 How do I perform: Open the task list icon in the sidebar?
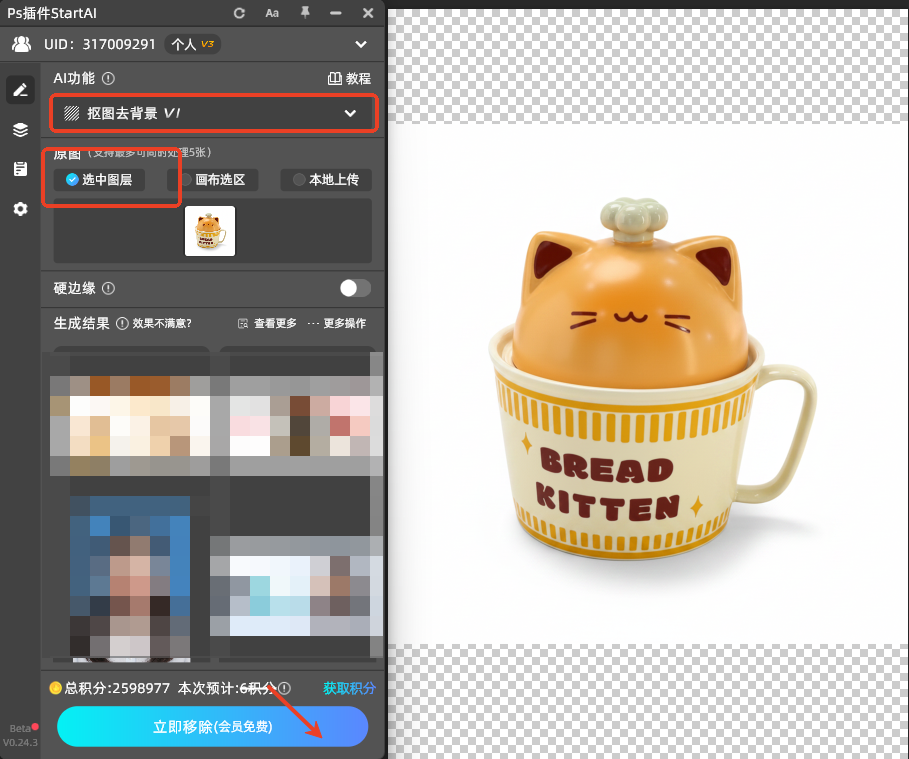[x=20, y=169]
